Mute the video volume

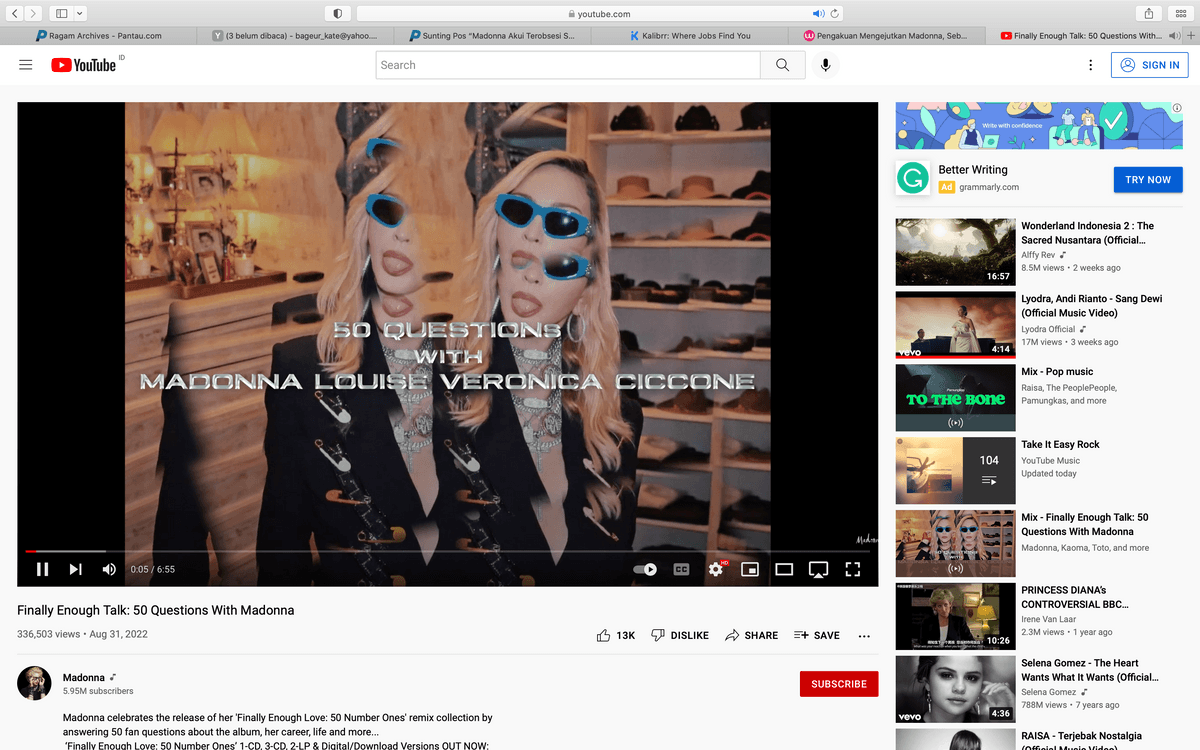click(109, 569)
